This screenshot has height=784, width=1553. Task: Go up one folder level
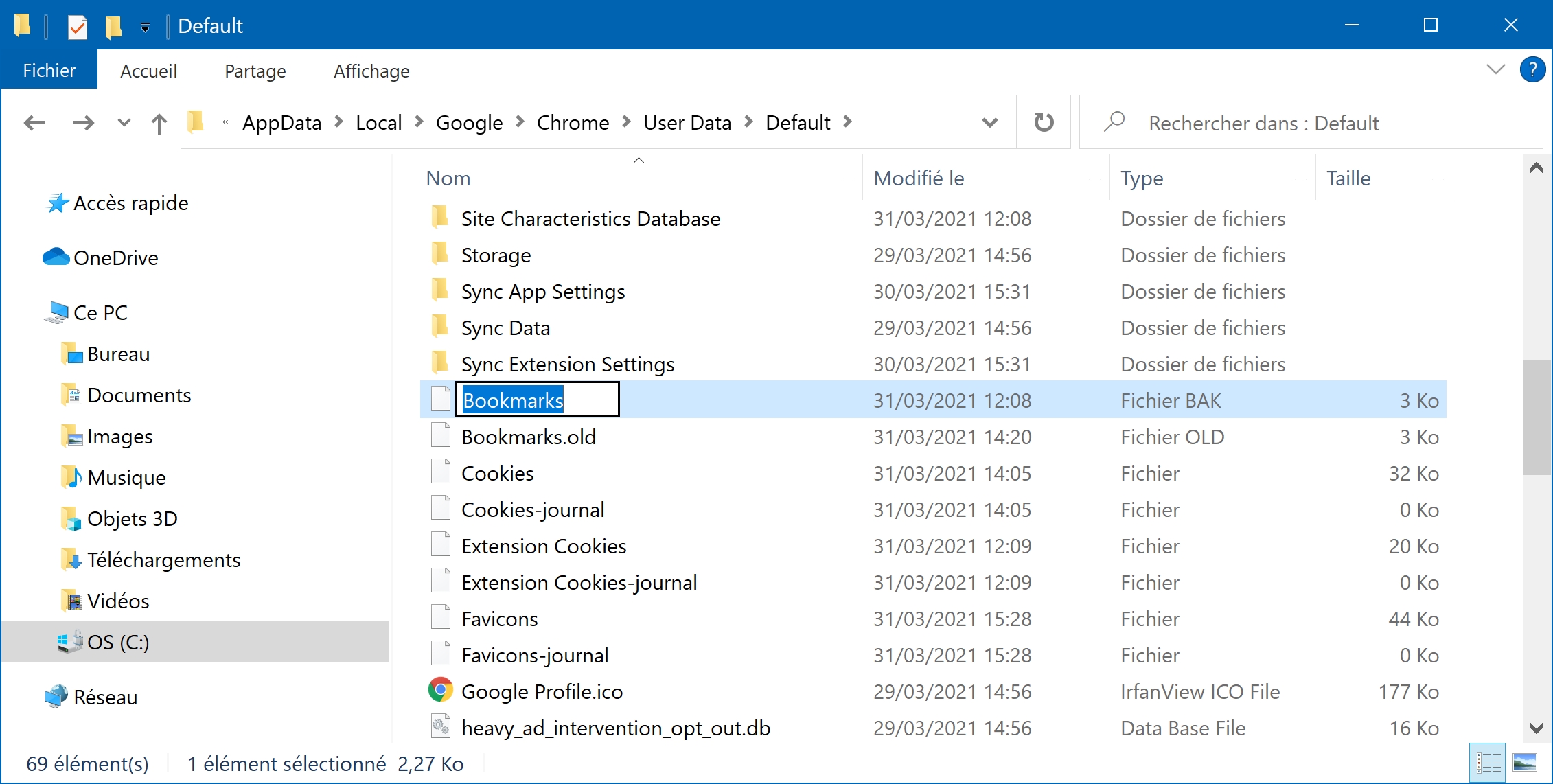pos(159,123)
